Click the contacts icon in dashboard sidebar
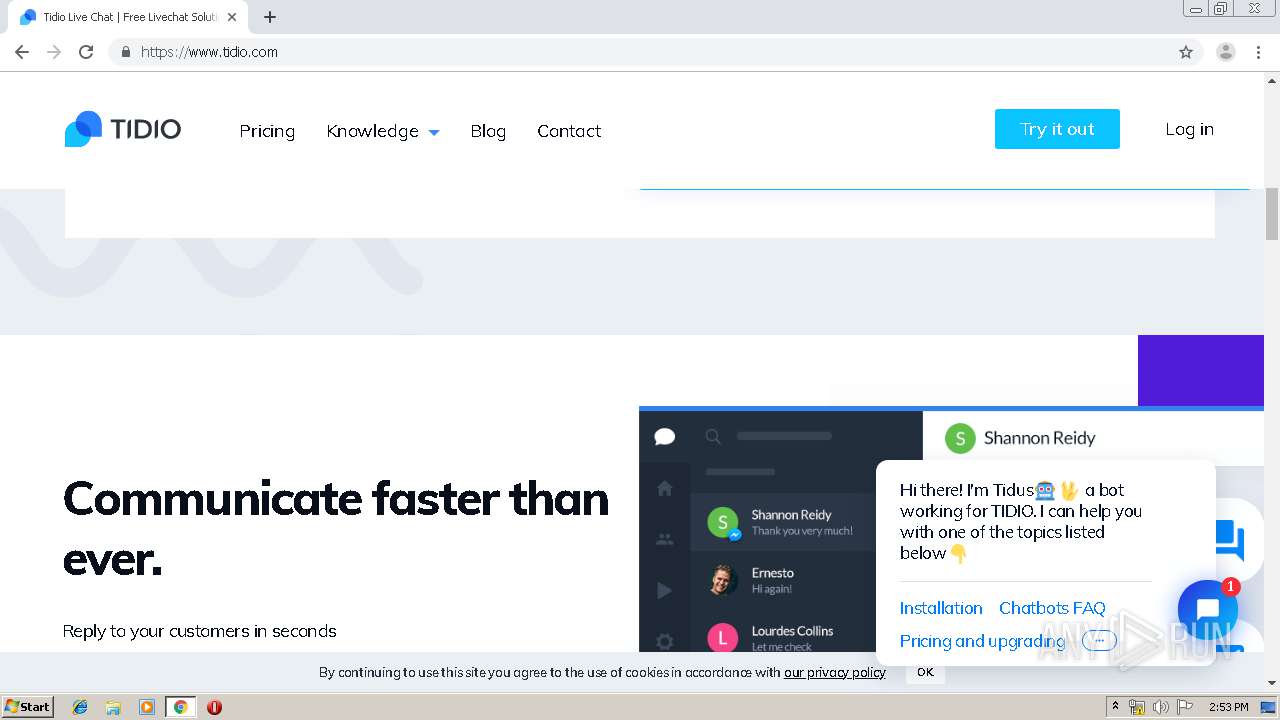The width and height of the screenshot is (1280, 720). tap(665, 539)
